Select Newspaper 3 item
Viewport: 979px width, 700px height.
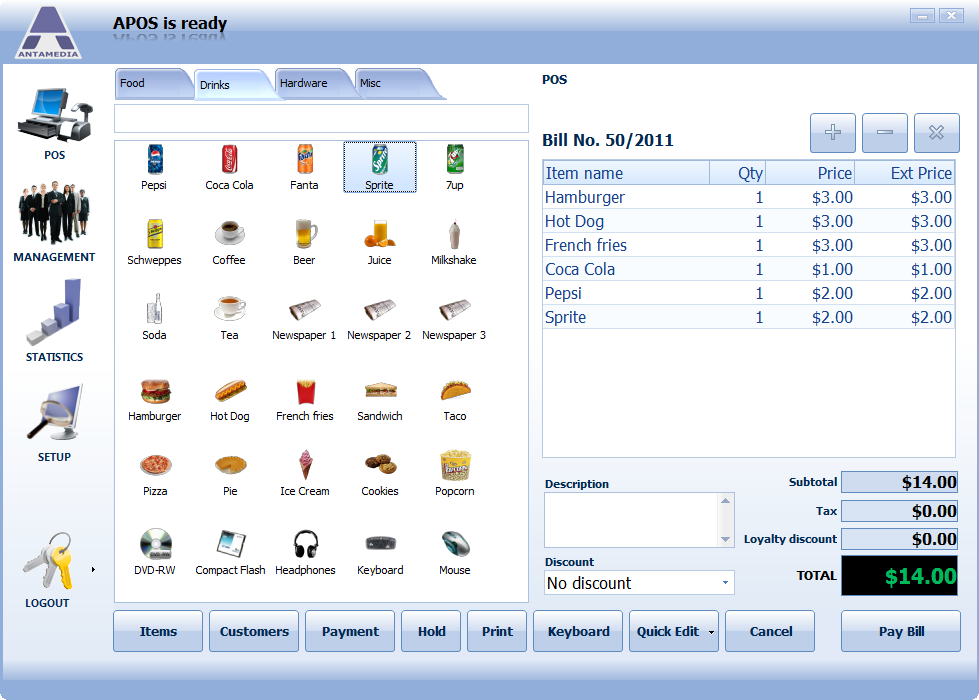[454, 317]
